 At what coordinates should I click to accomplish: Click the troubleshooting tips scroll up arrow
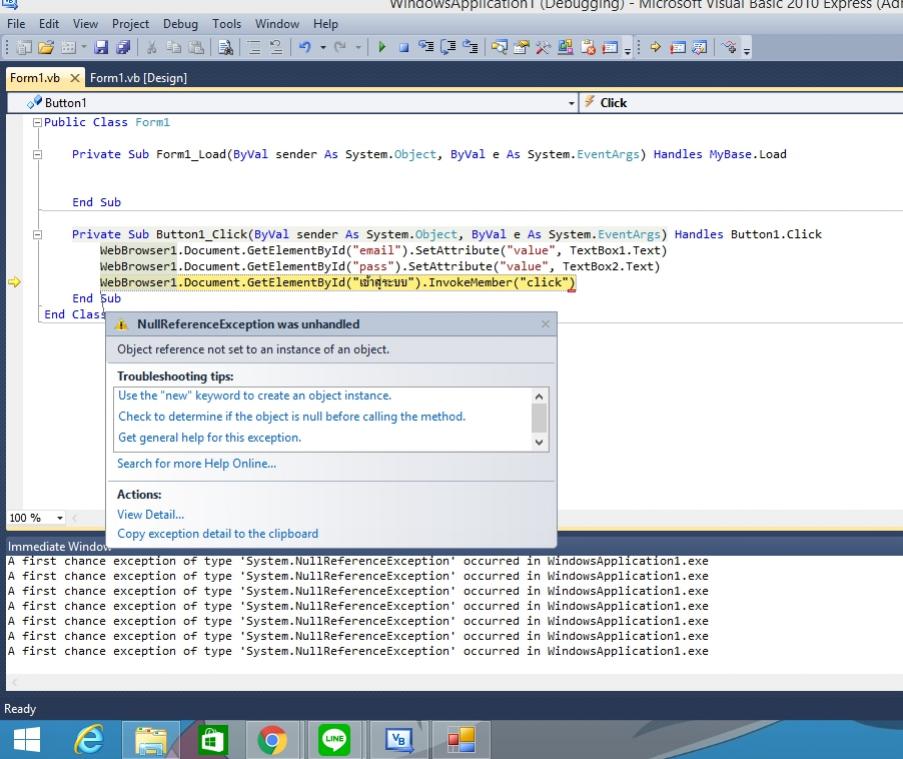pyautogui.click(x=539, y=396)
